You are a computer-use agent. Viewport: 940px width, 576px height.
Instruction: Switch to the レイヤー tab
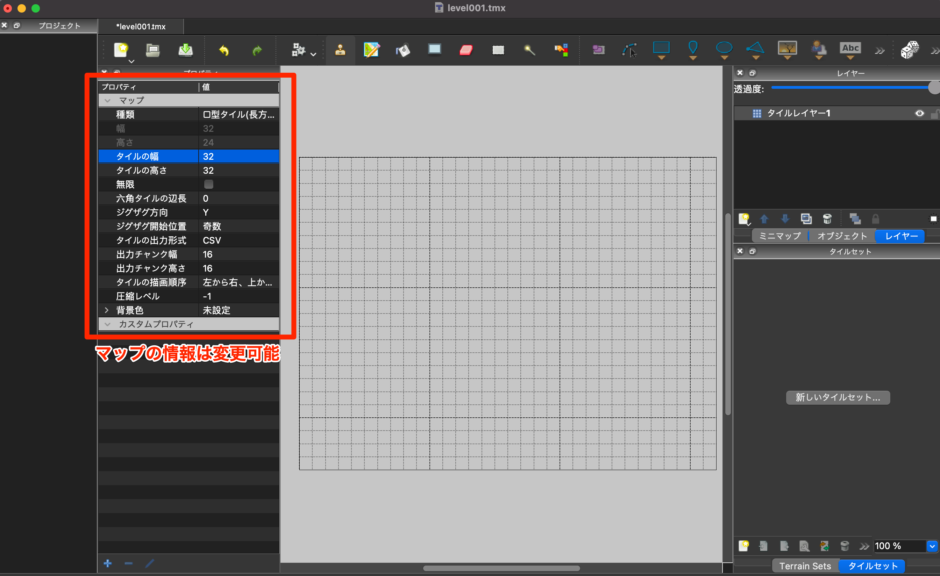pyautogui.click(x=901, y=236)
